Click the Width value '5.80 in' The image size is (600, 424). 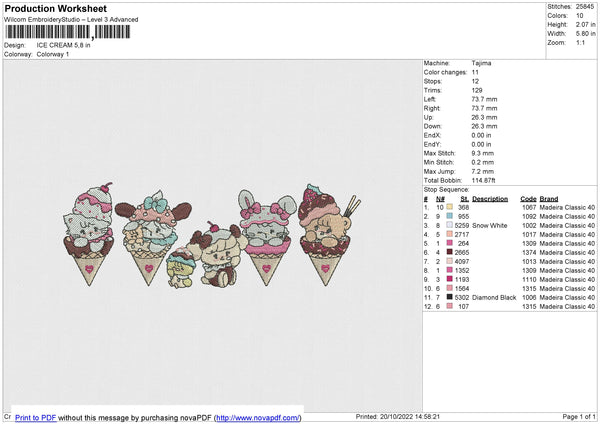585,34
